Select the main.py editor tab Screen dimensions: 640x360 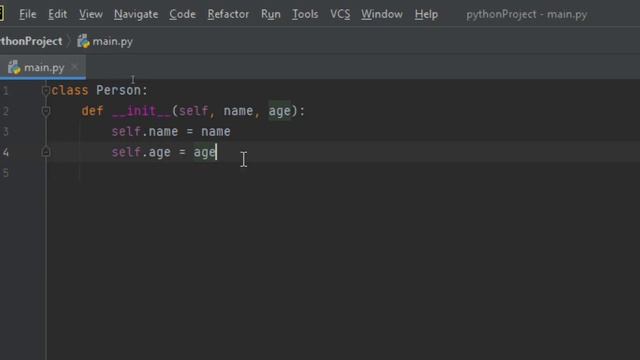[43, 67]
